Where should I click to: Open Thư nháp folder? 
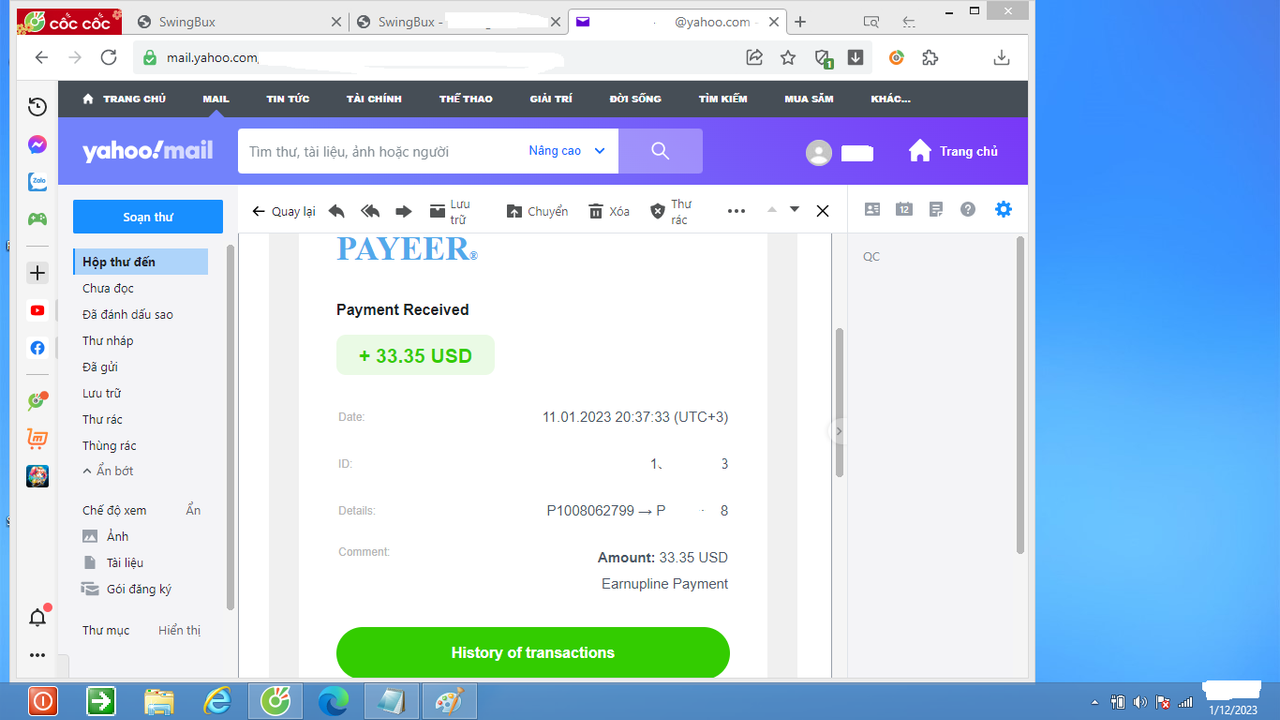pos(108,341)
